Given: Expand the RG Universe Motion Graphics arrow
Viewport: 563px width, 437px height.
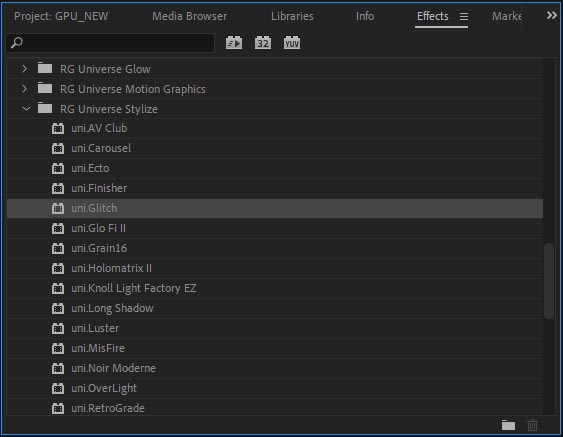Looking at the screenshot, I should pos(24,89).
